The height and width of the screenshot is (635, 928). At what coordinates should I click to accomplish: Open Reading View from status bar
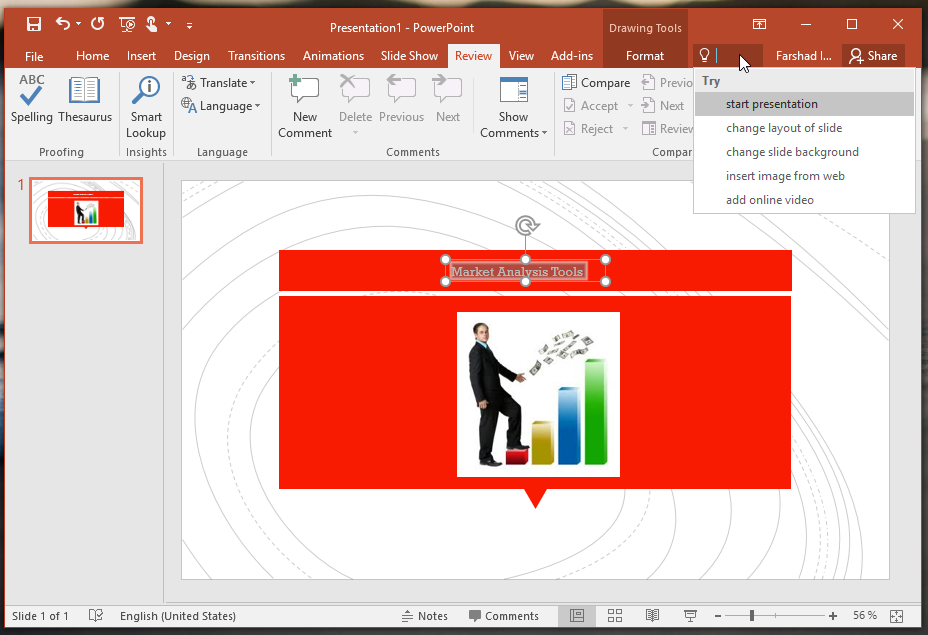(x=652, y=616)
